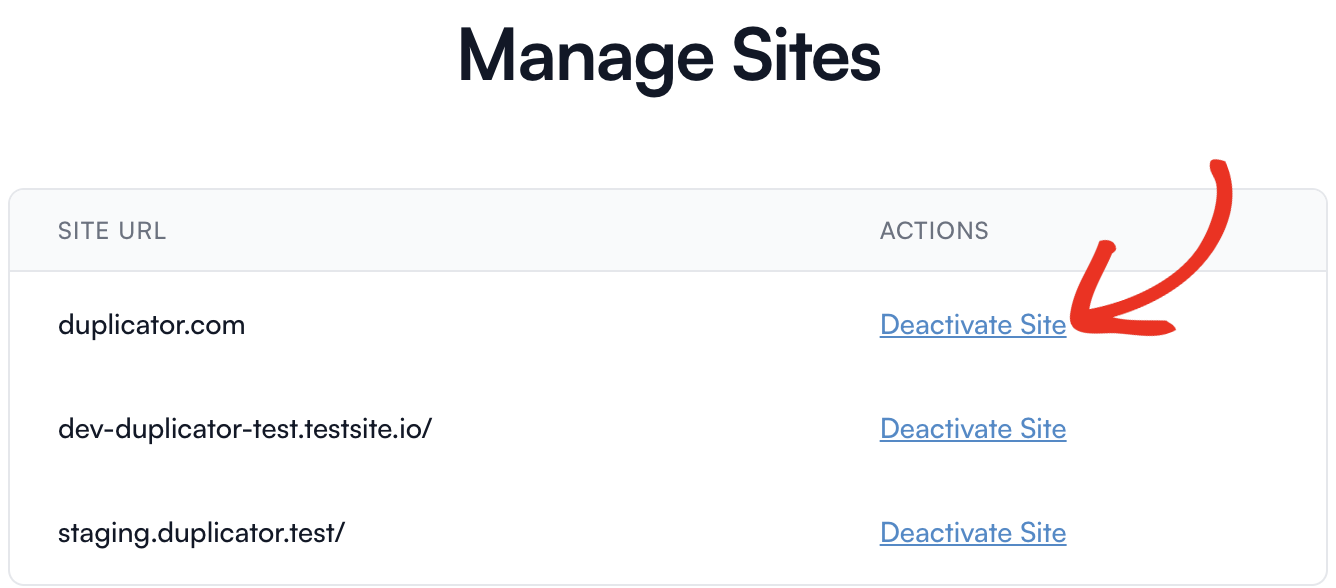Click the word "Site" in staging.duplicator.test's link
Viewport: 1336px width, 588px height.
click(1043, 533)
